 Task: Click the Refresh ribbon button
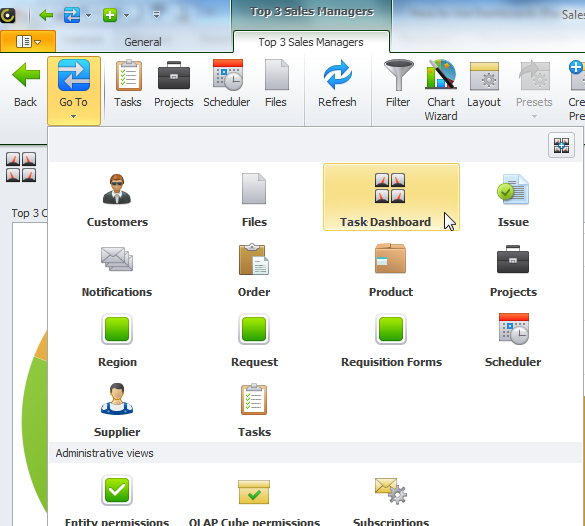337,84
